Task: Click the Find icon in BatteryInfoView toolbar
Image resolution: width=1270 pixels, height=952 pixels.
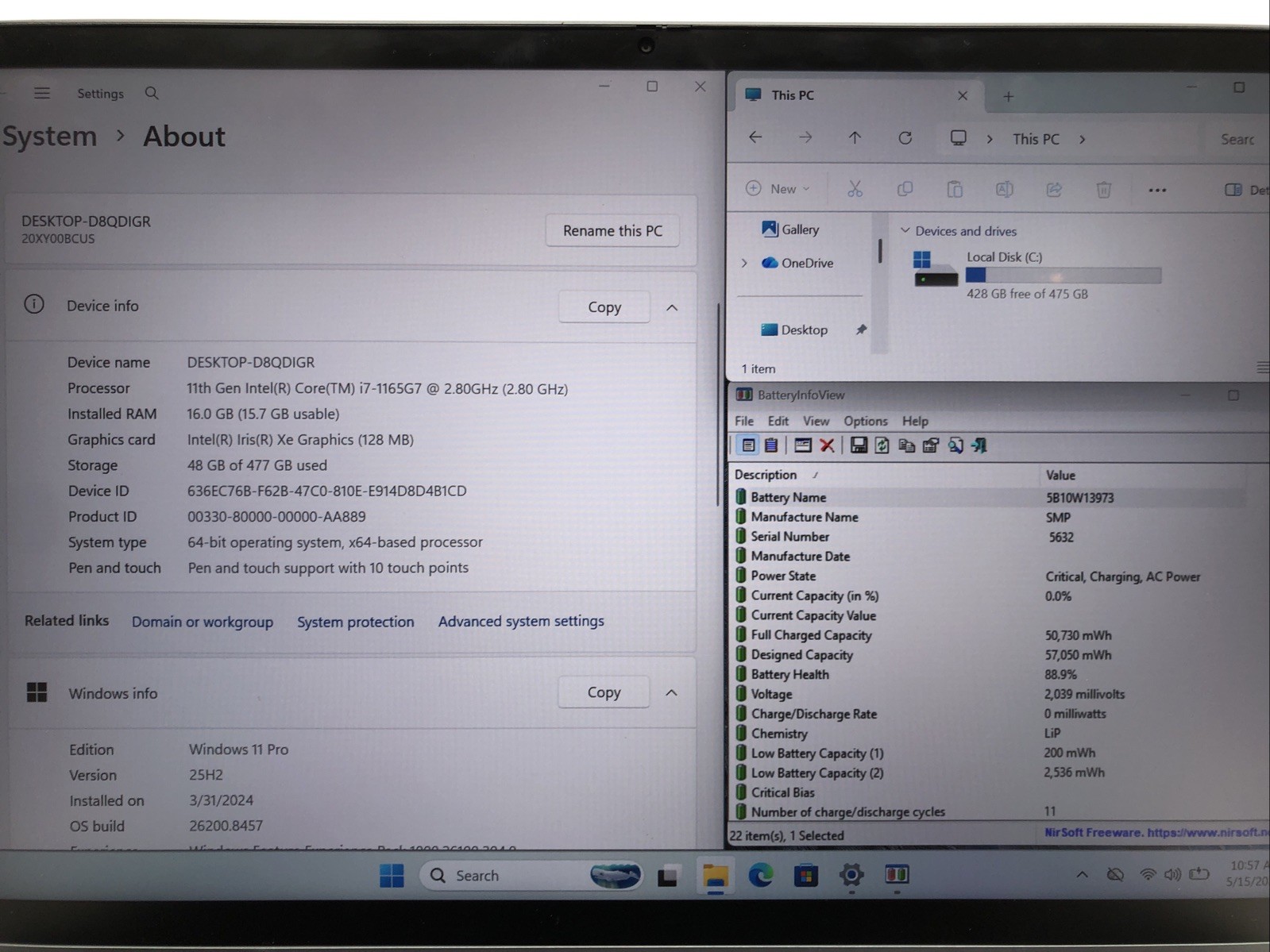Action: pyautogui.click(x=955, y=445)
